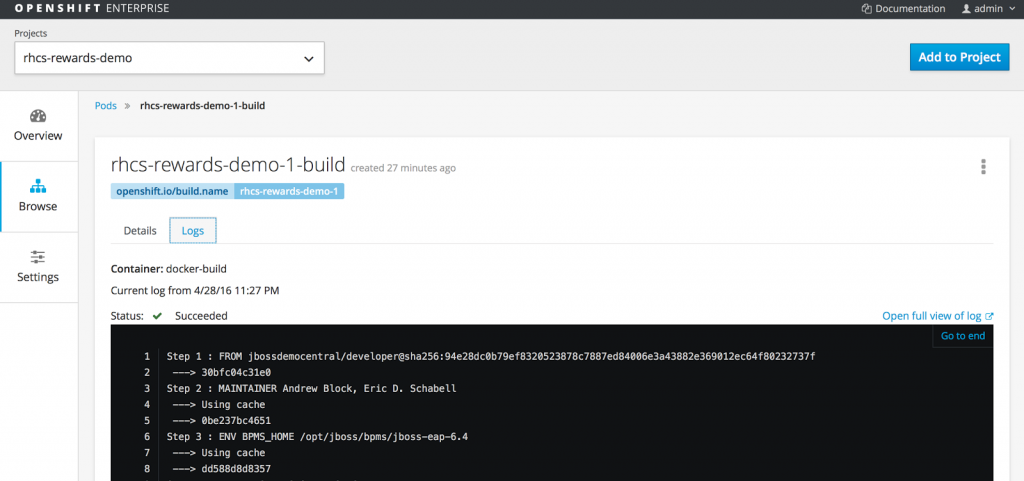Open the kebab actions menu for pod
The width and height of the screenshot is (1024, 481).
(x=983, y=167)
